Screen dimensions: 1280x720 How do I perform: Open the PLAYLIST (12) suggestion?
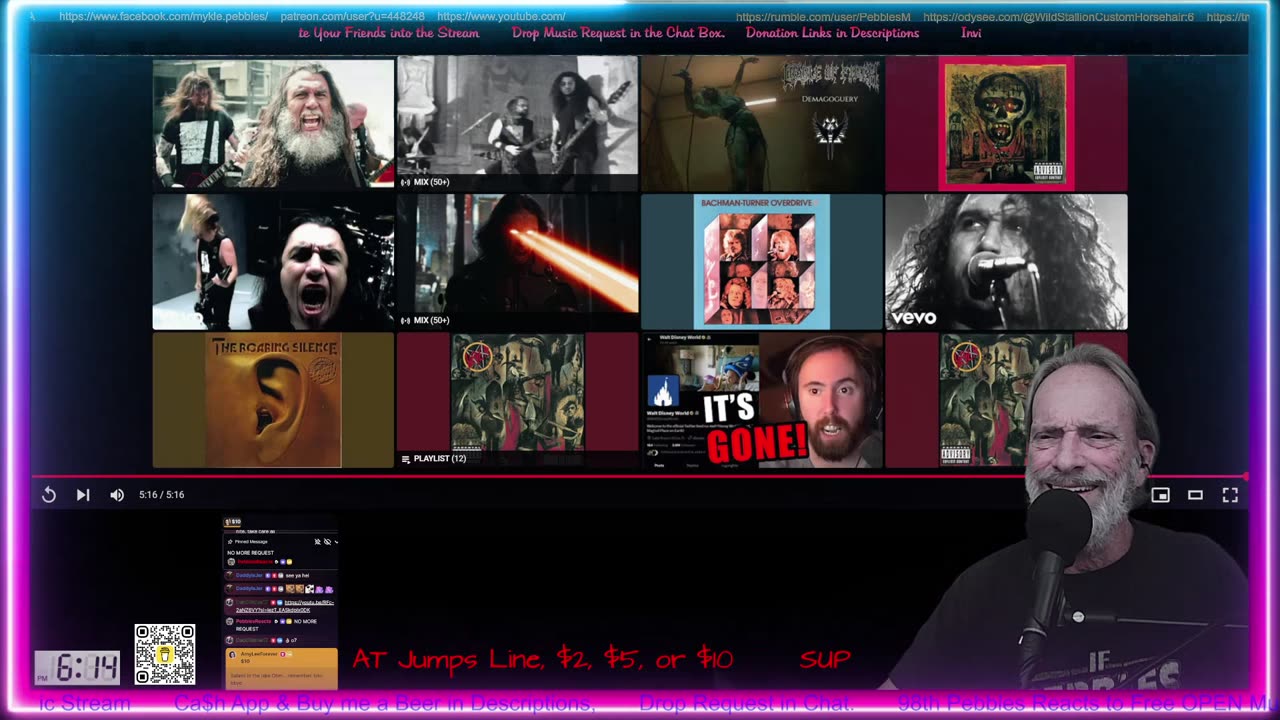(517, 400)
